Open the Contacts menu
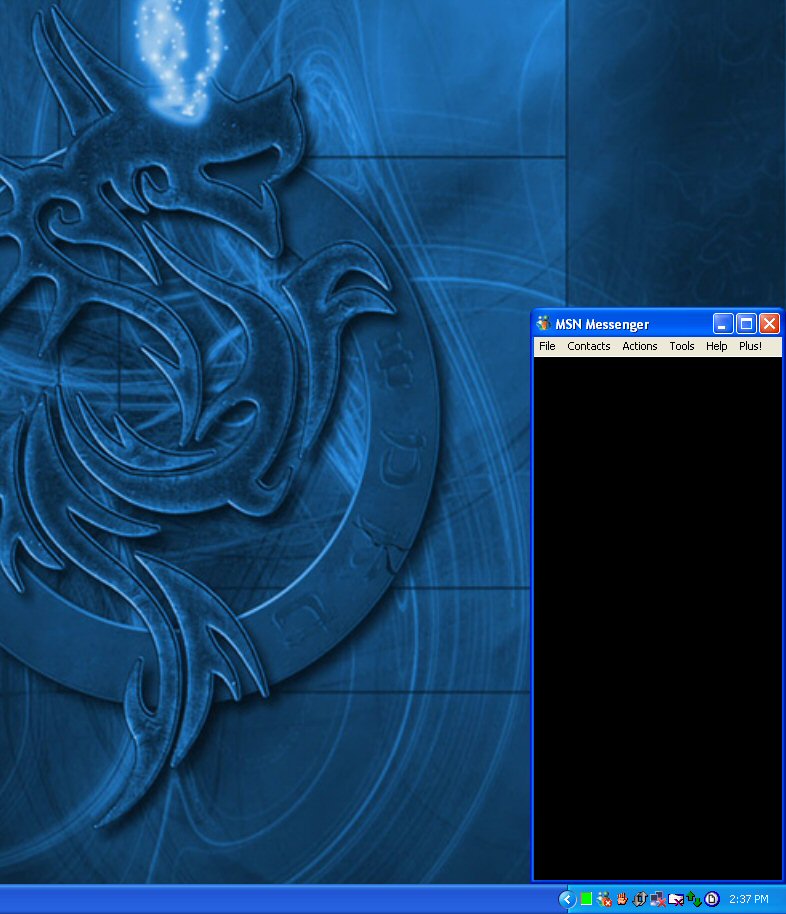Screen dimensions: 786x914 tap(588, 346)
